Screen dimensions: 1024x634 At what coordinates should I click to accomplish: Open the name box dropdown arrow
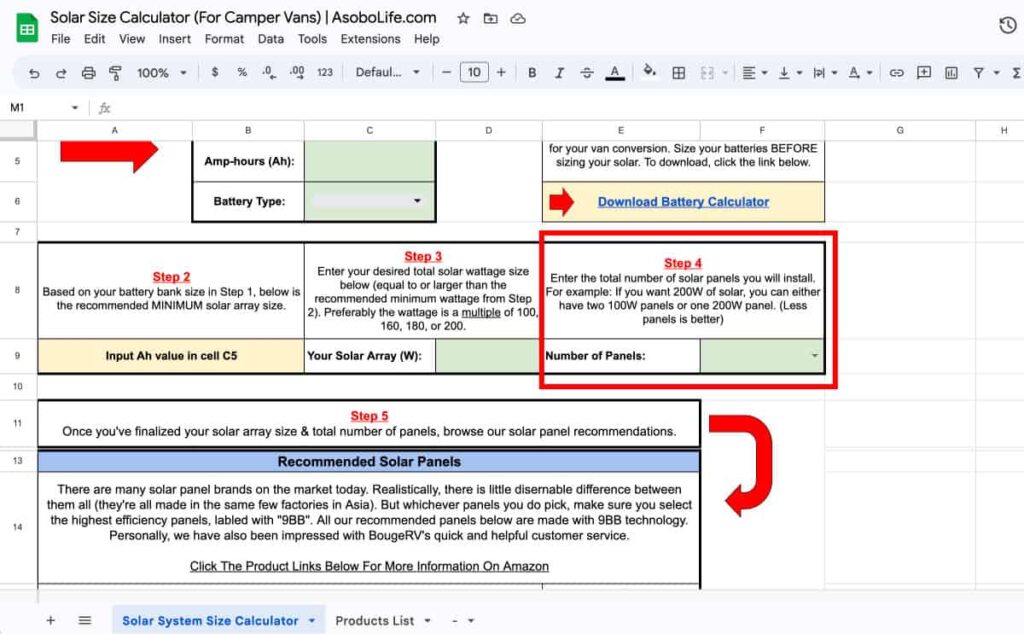pos(75,108)
